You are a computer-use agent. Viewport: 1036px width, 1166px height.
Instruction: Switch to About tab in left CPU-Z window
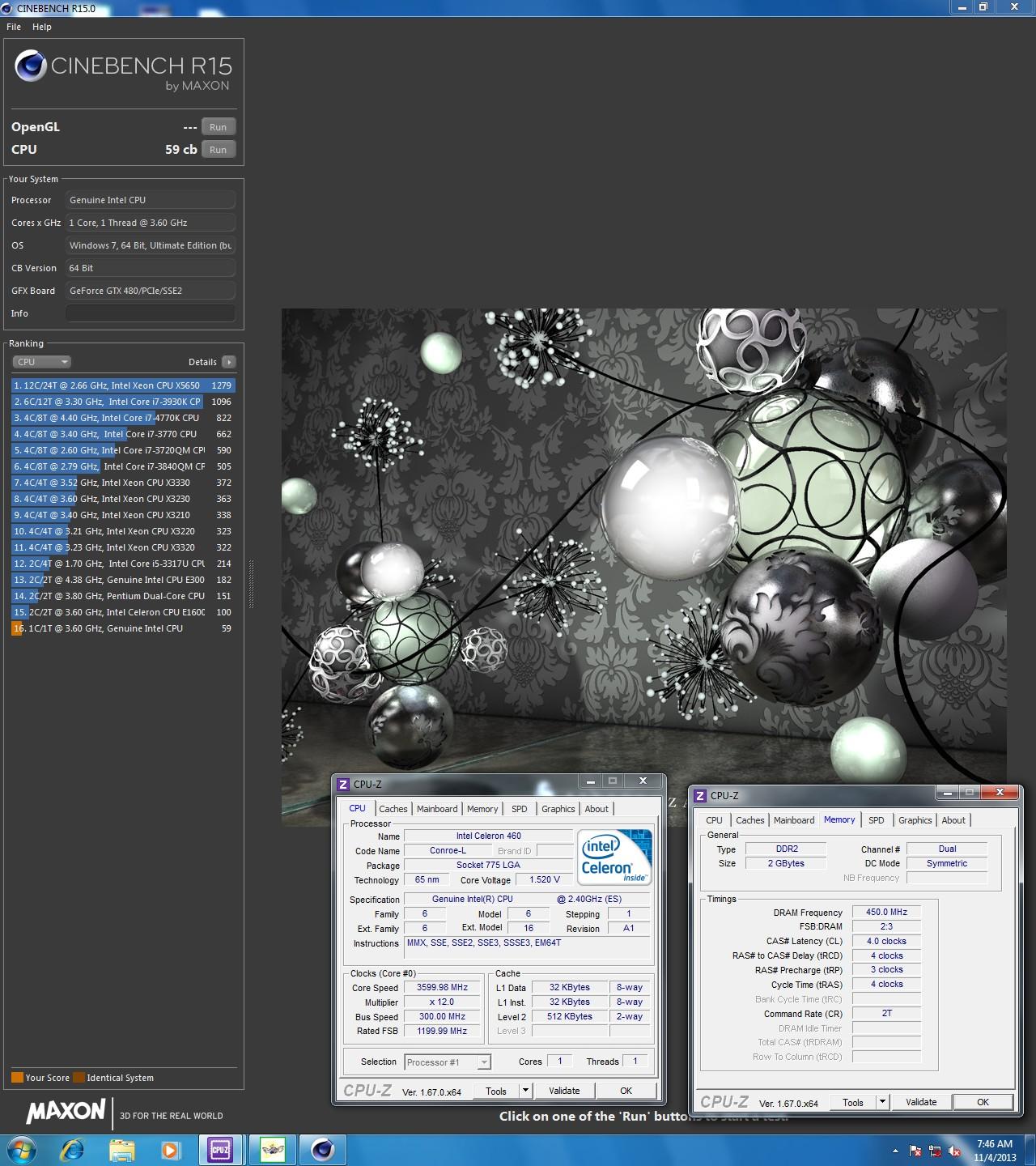[597, 809]
